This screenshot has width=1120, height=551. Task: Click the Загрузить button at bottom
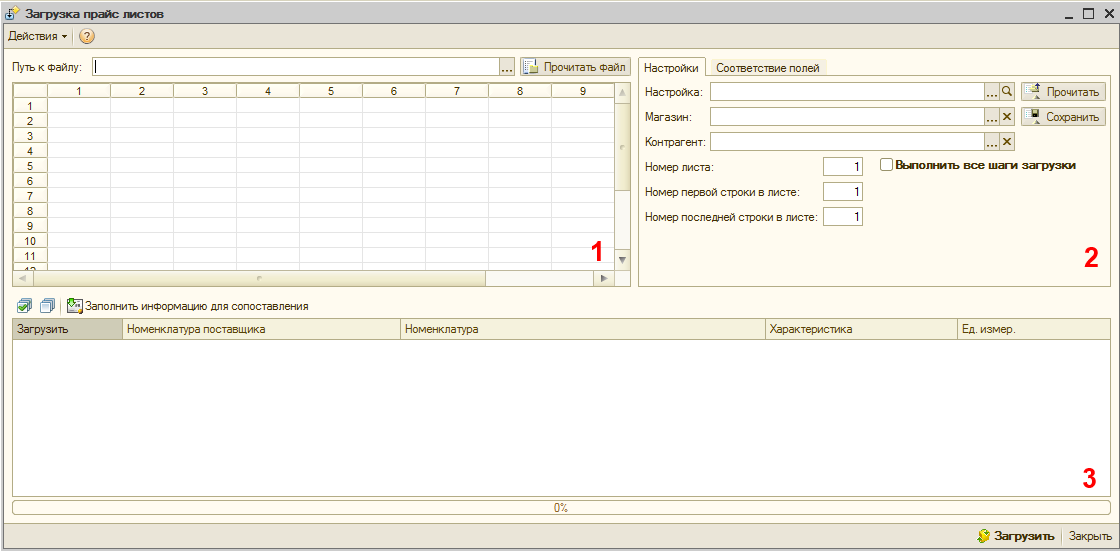[1016, 536]
